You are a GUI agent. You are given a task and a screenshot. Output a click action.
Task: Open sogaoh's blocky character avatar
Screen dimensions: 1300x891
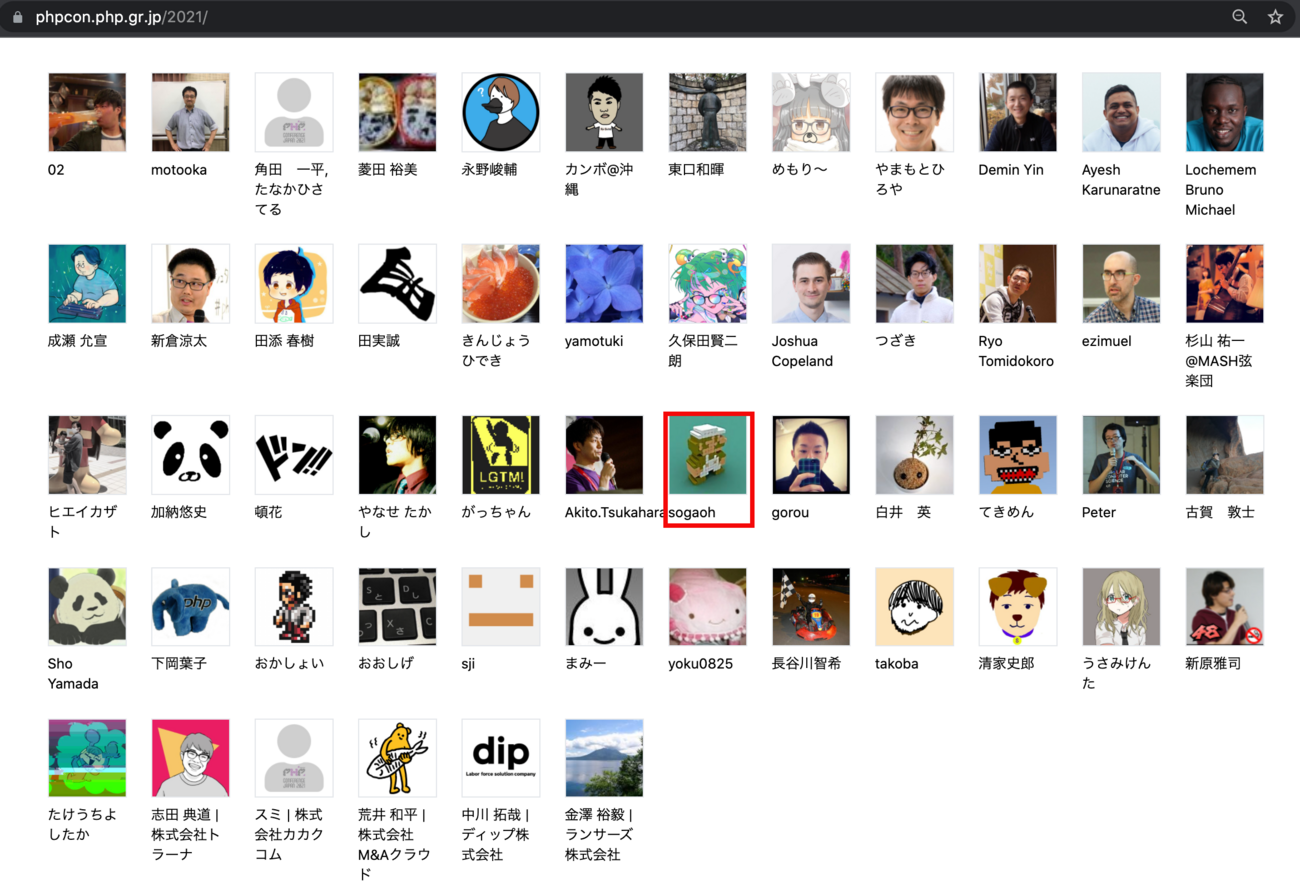point(708,455)
